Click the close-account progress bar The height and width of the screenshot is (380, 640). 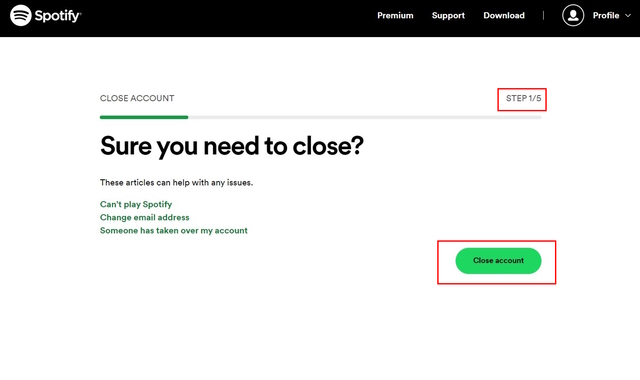pos(320,117)
